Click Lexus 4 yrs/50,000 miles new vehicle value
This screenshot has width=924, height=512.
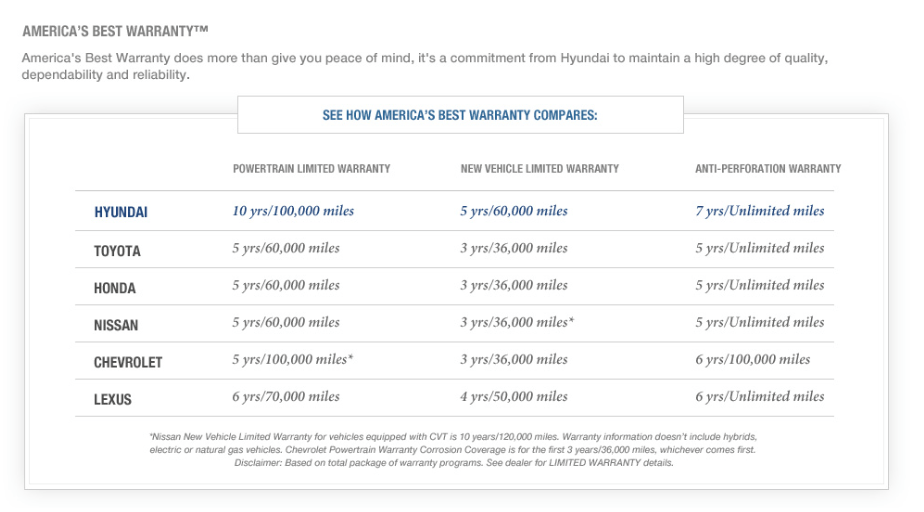514,397
